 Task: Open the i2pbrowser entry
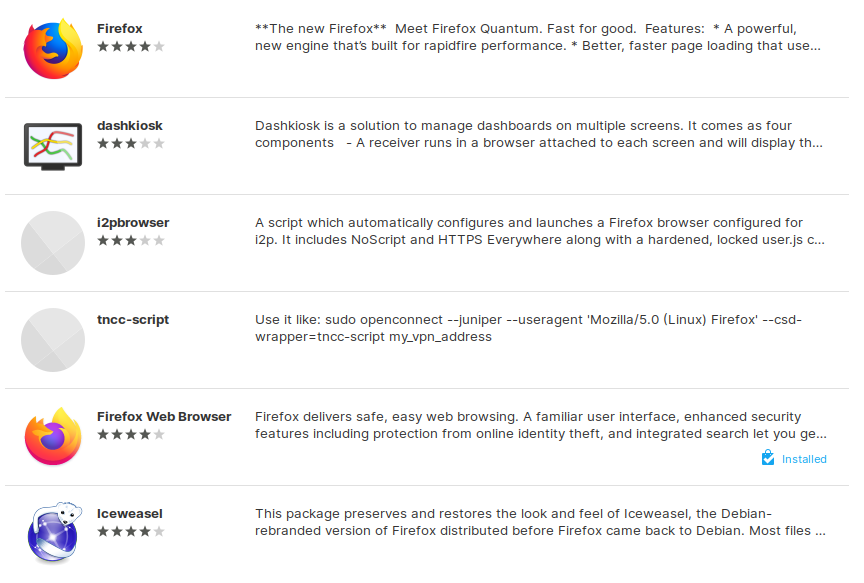(133, 222)
